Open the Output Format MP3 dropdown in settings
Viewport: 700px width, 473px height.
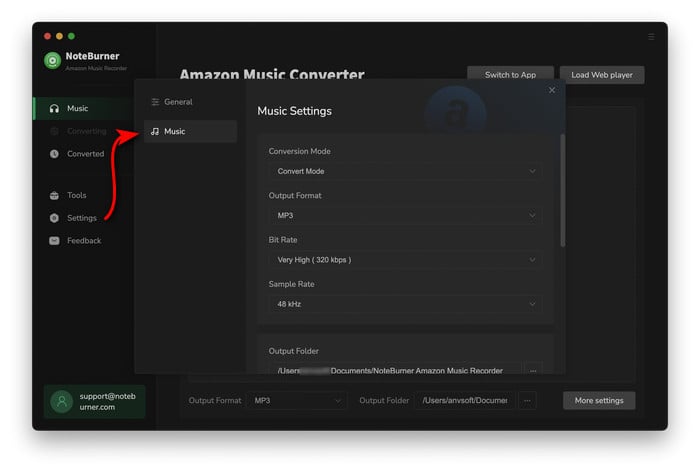(405, 215)
